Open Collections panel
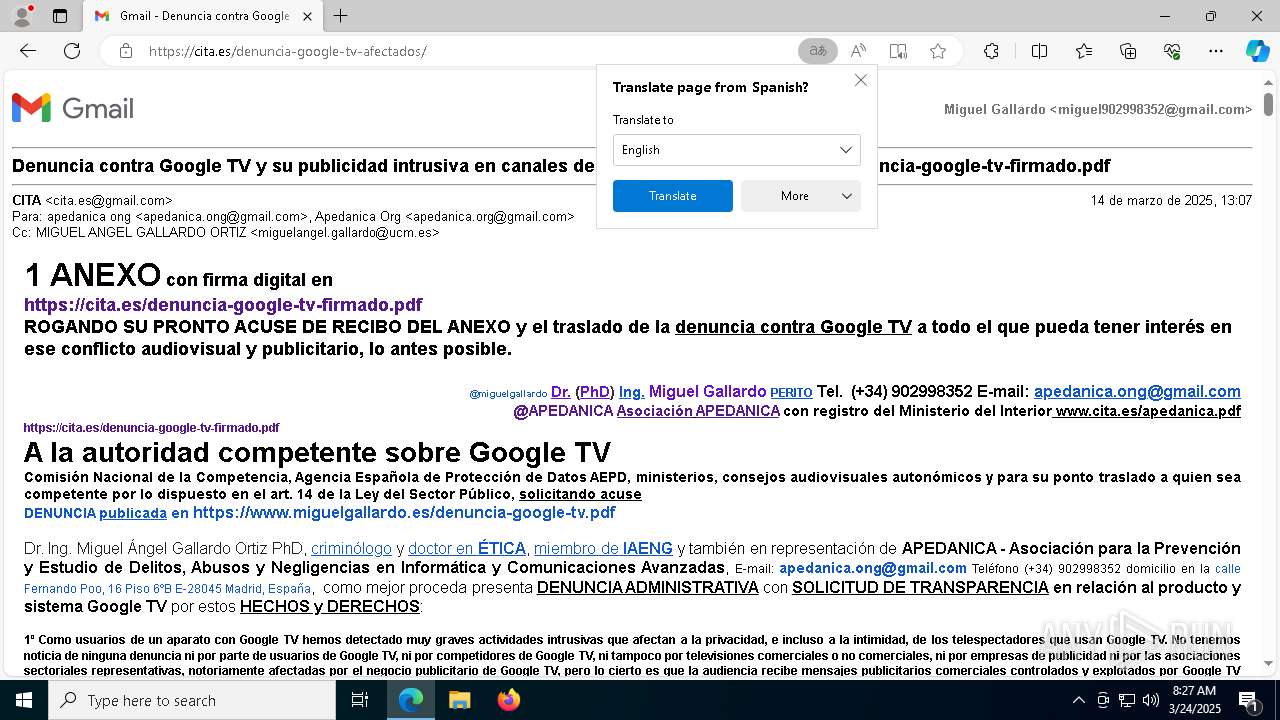 [1128, 51]
